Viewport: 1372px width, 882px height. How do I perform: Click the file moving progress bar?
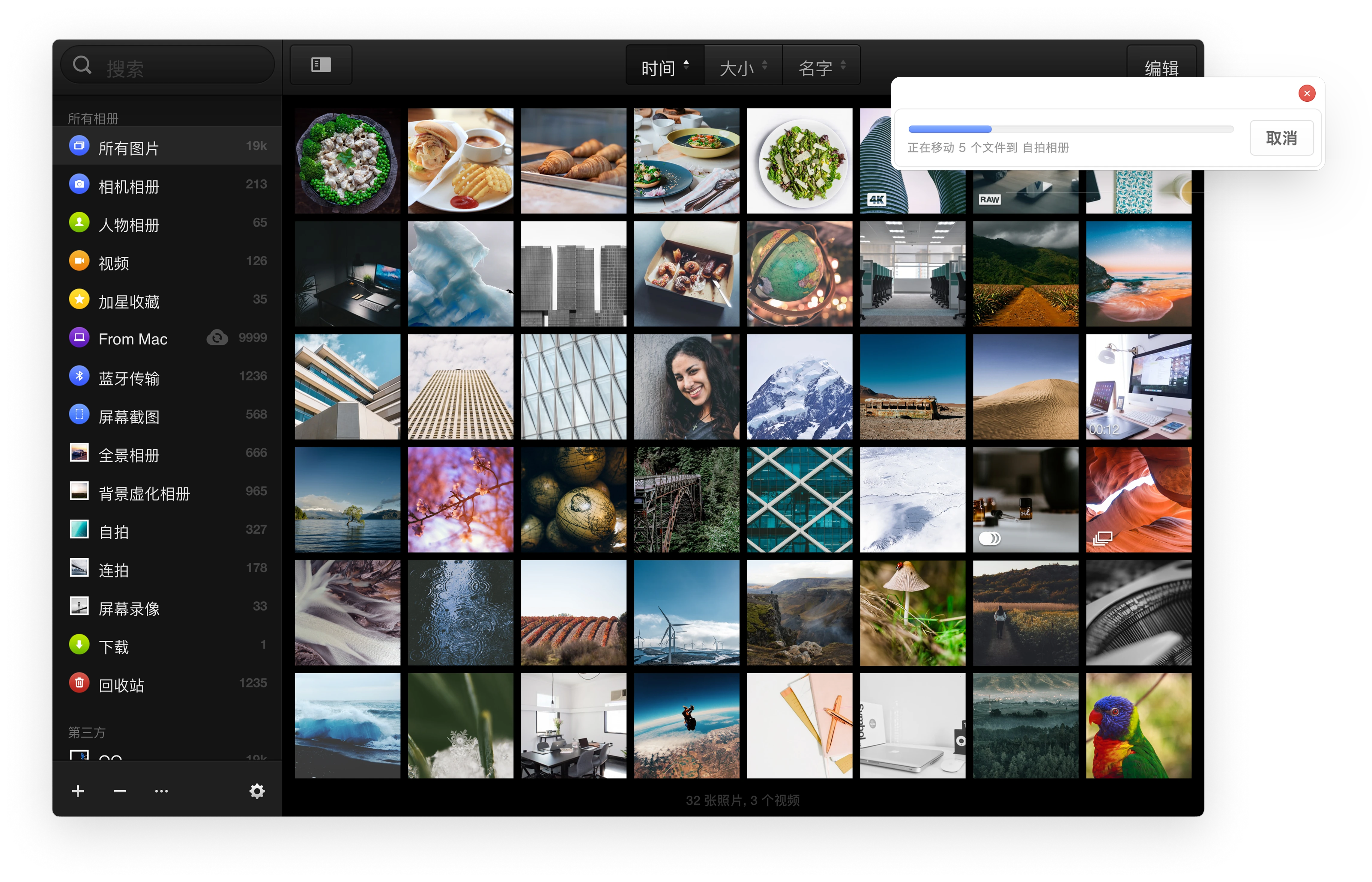[x=1071, y=130]
